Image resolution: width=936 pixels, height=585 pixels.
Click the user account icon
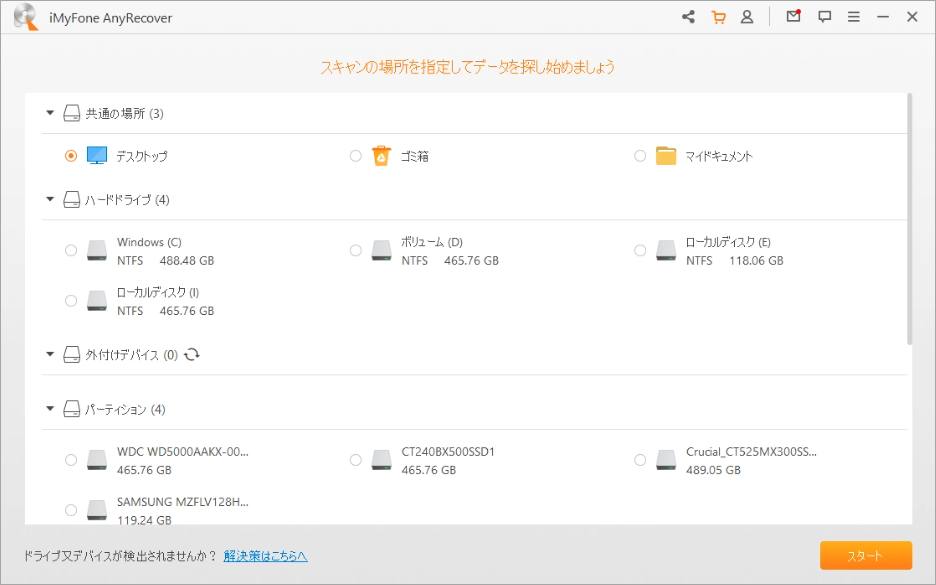[x=747, y=18]
